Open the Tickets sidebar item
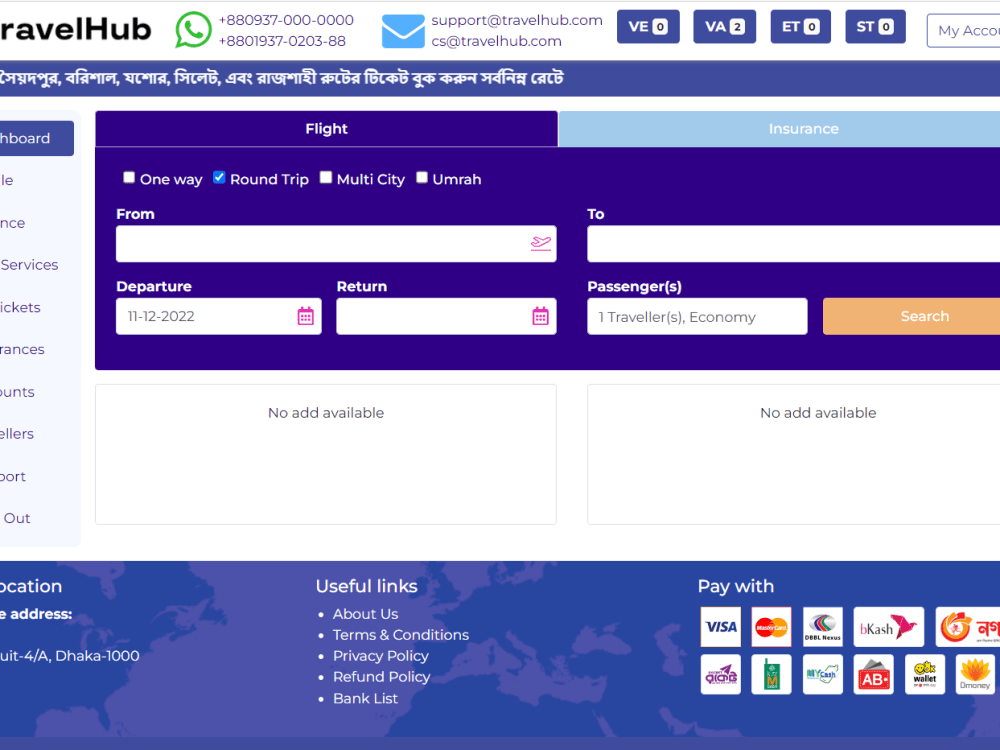 click(x=20, y=307)
